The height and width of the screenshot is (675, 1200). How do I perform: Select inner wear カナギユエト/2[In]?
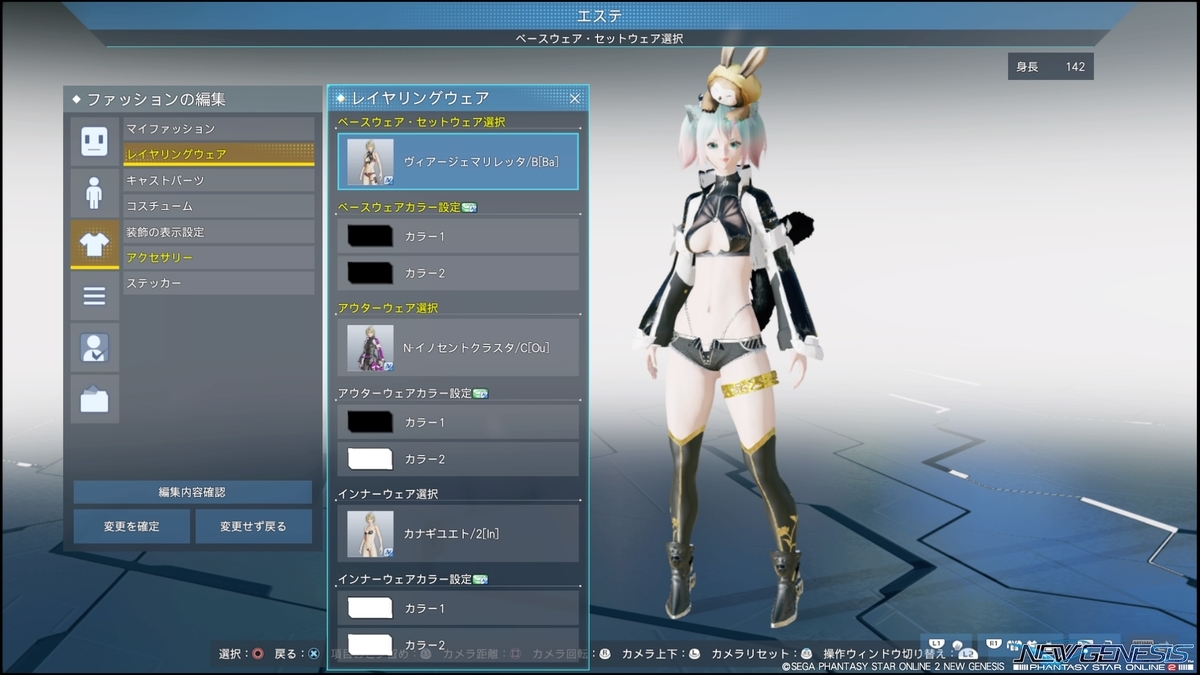(x=458, y=533)
